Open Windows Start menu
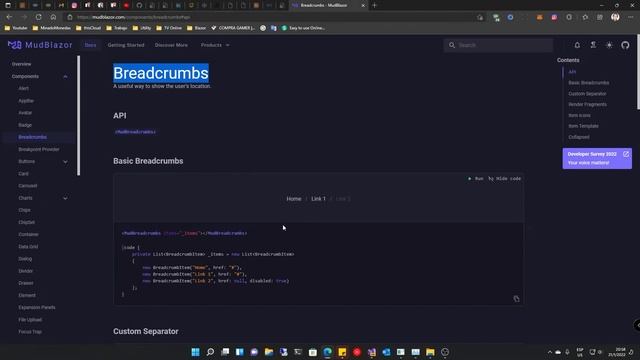The width and height of the screenshot is (640, 360). pos(196,352)
